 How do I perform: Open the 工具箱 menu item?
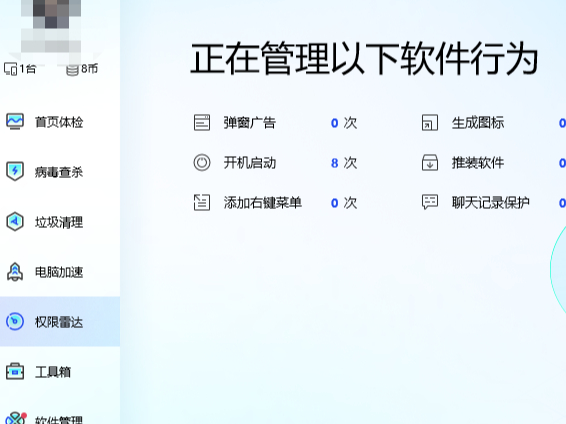click(x=60, y=371)
